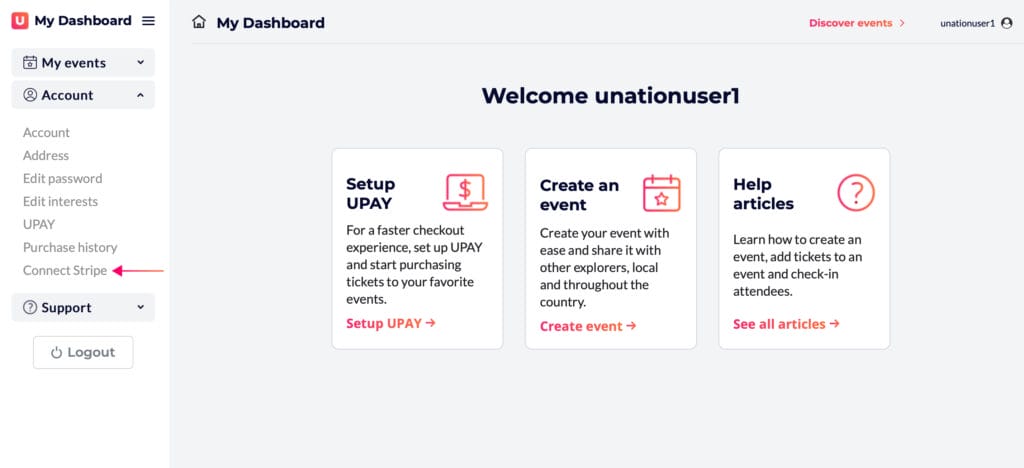Click the Setup UPAY laptop dollar icon
The height and width of the screenshot is (468, 1024).
[x=465, y=192]
